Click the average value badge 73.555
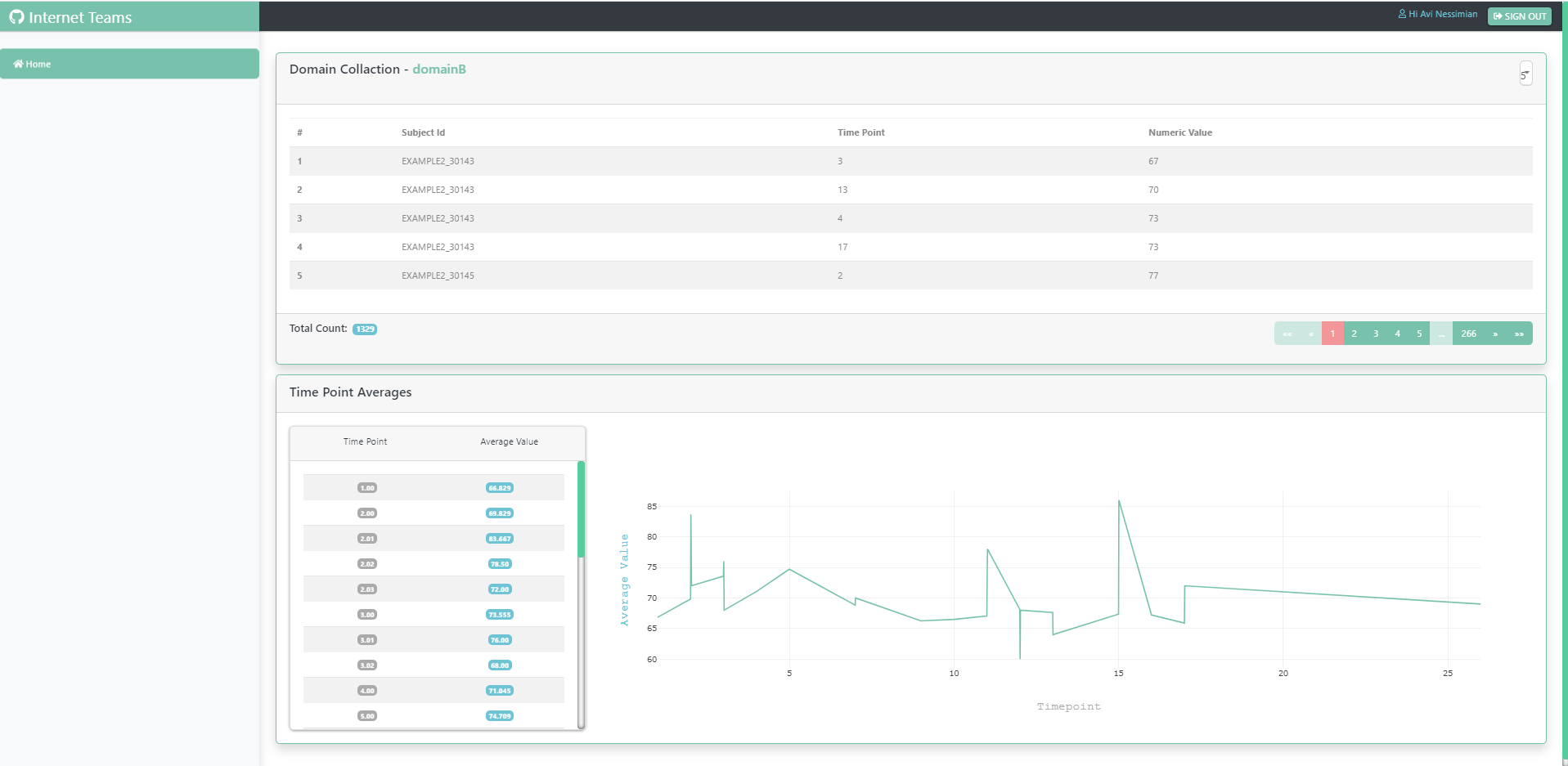The image size is (1568, 766). pos(500,615)
